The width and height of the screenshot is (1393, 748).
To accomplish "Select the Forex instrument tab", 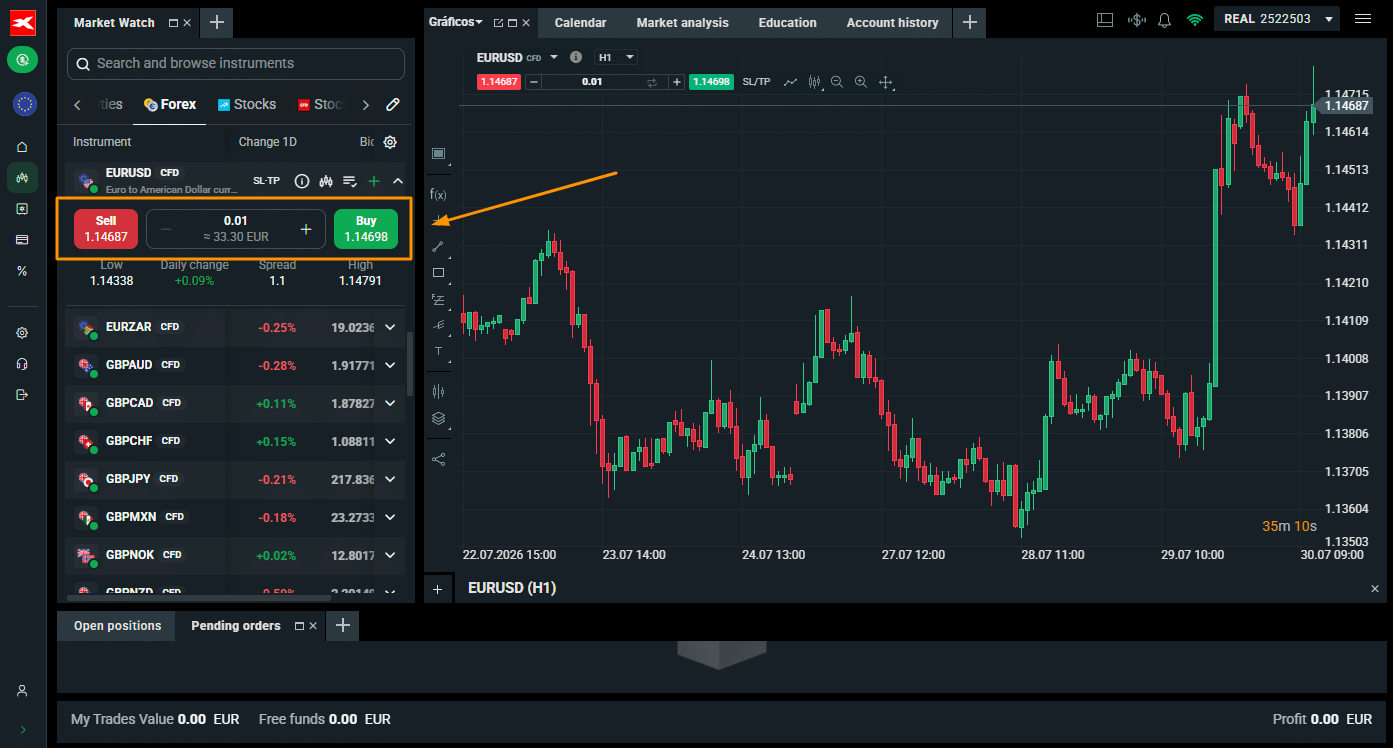I will tap(170, 104).
